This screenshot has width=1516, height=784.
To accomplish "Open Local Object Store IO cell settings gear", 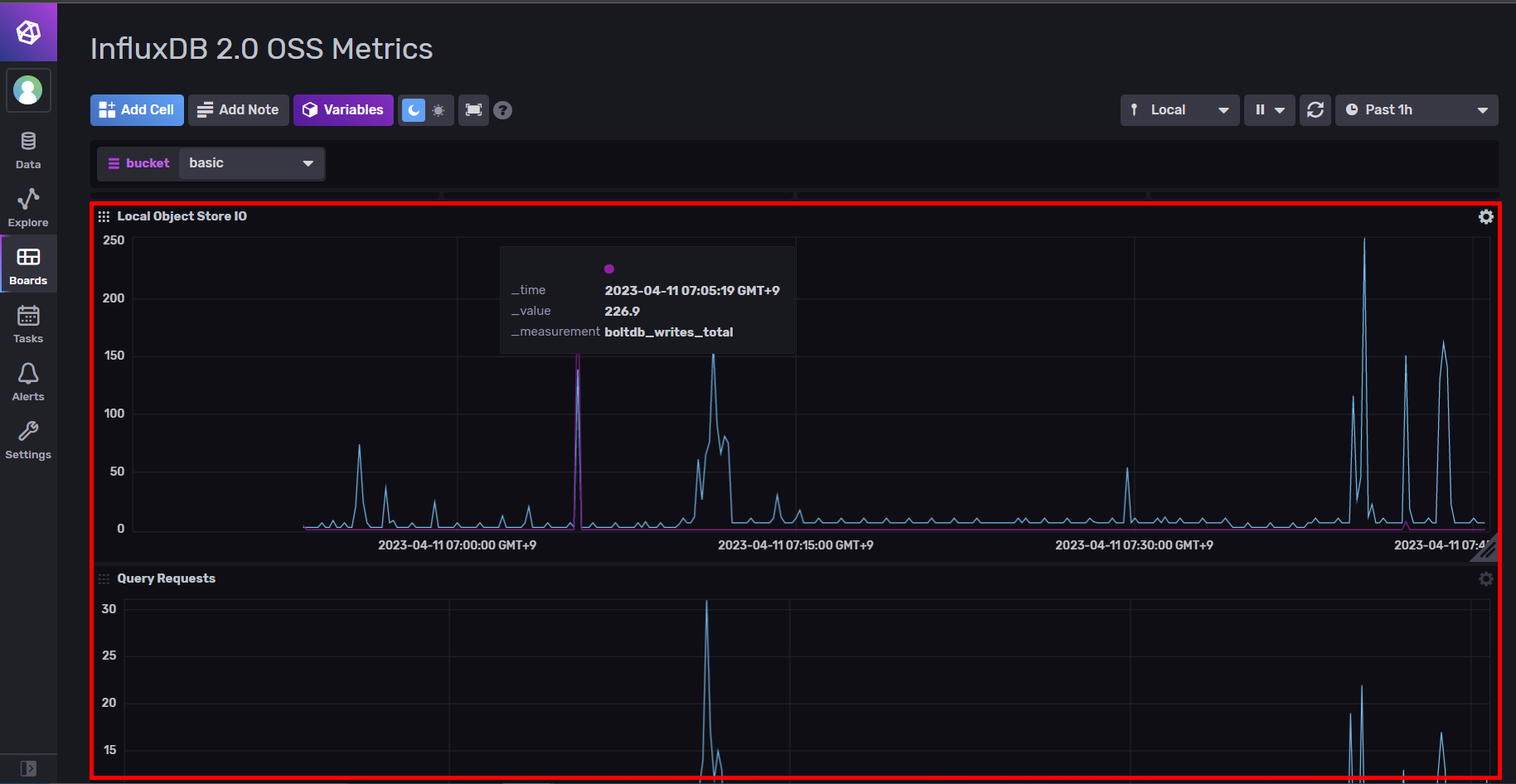I will [x=1486, y=216].
